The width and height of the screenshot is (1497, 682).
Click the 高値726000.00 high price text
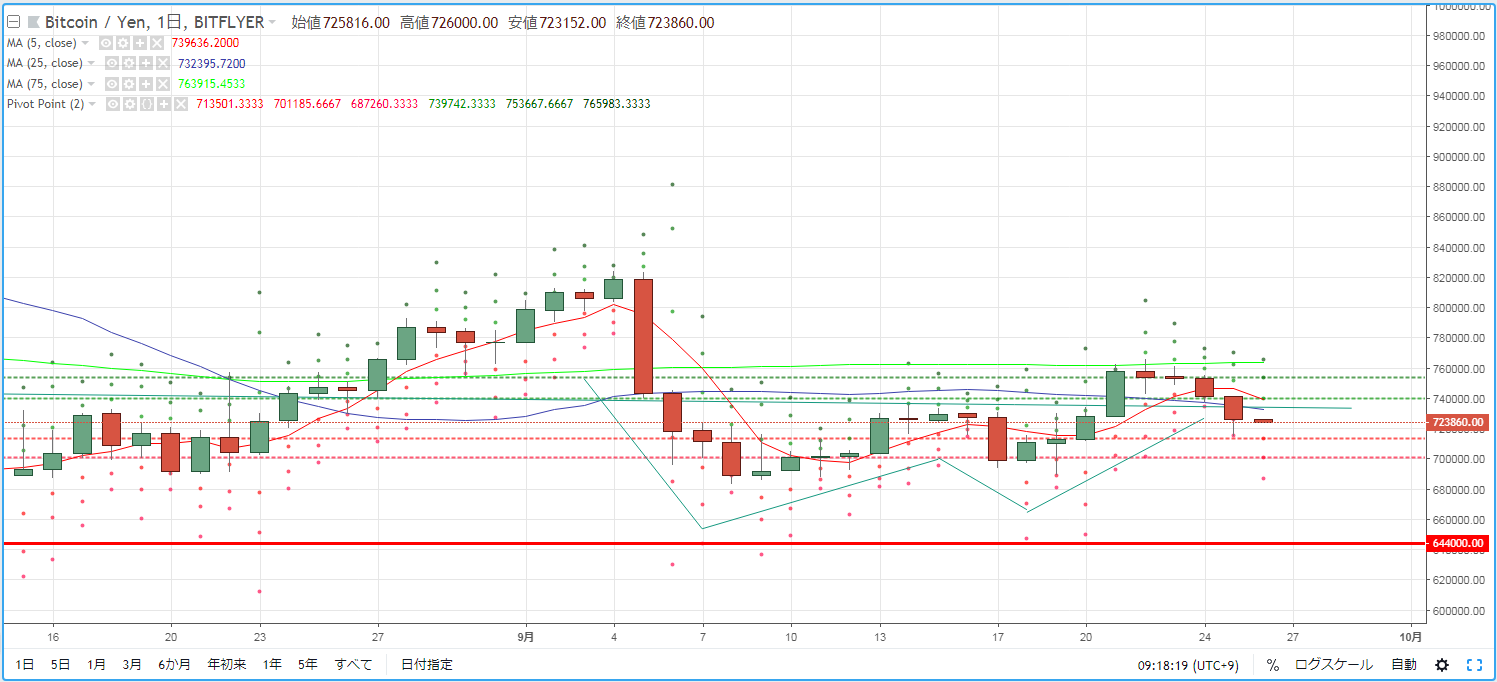449,22
